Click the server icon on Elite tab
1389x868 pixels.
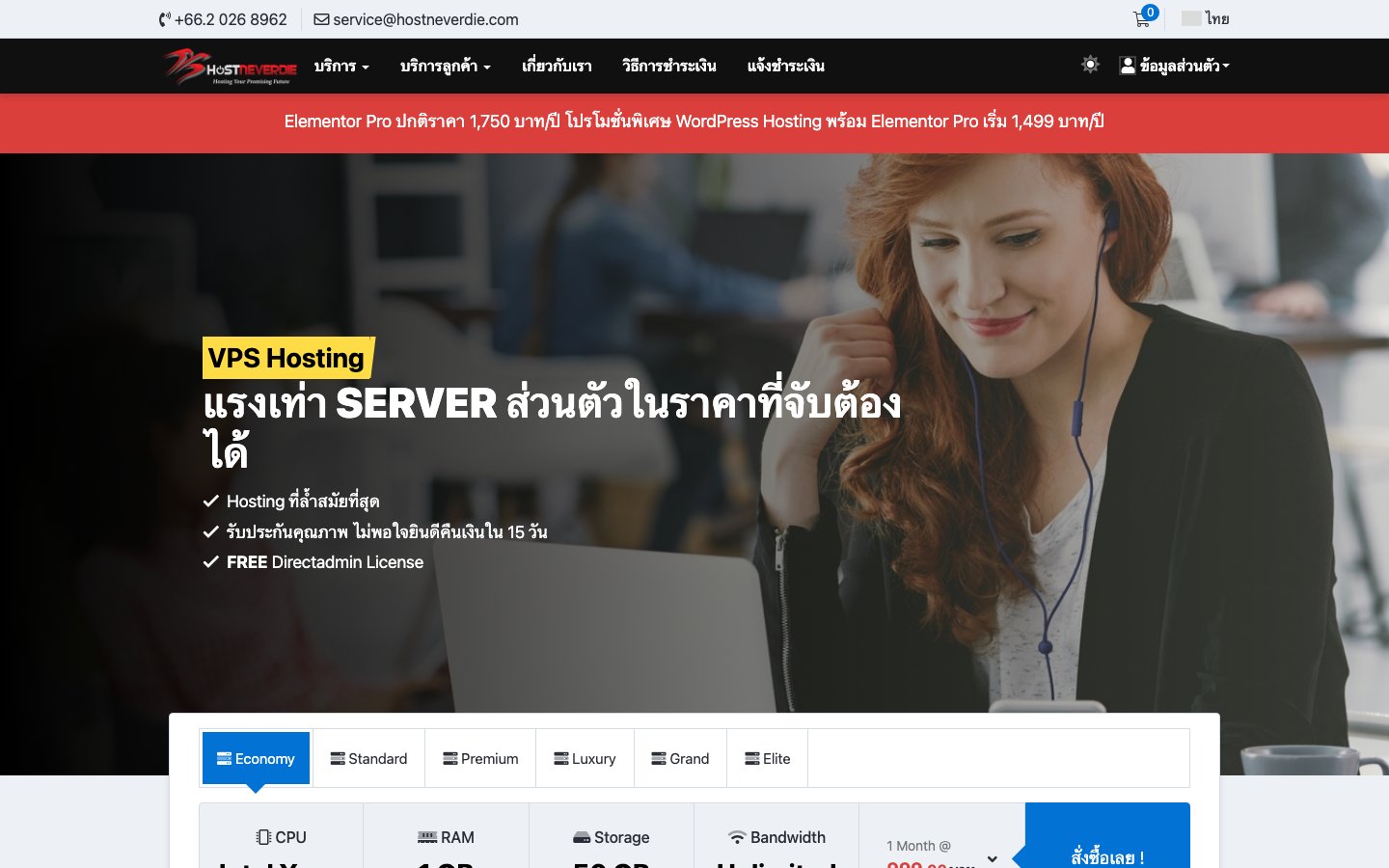(752, 758)
